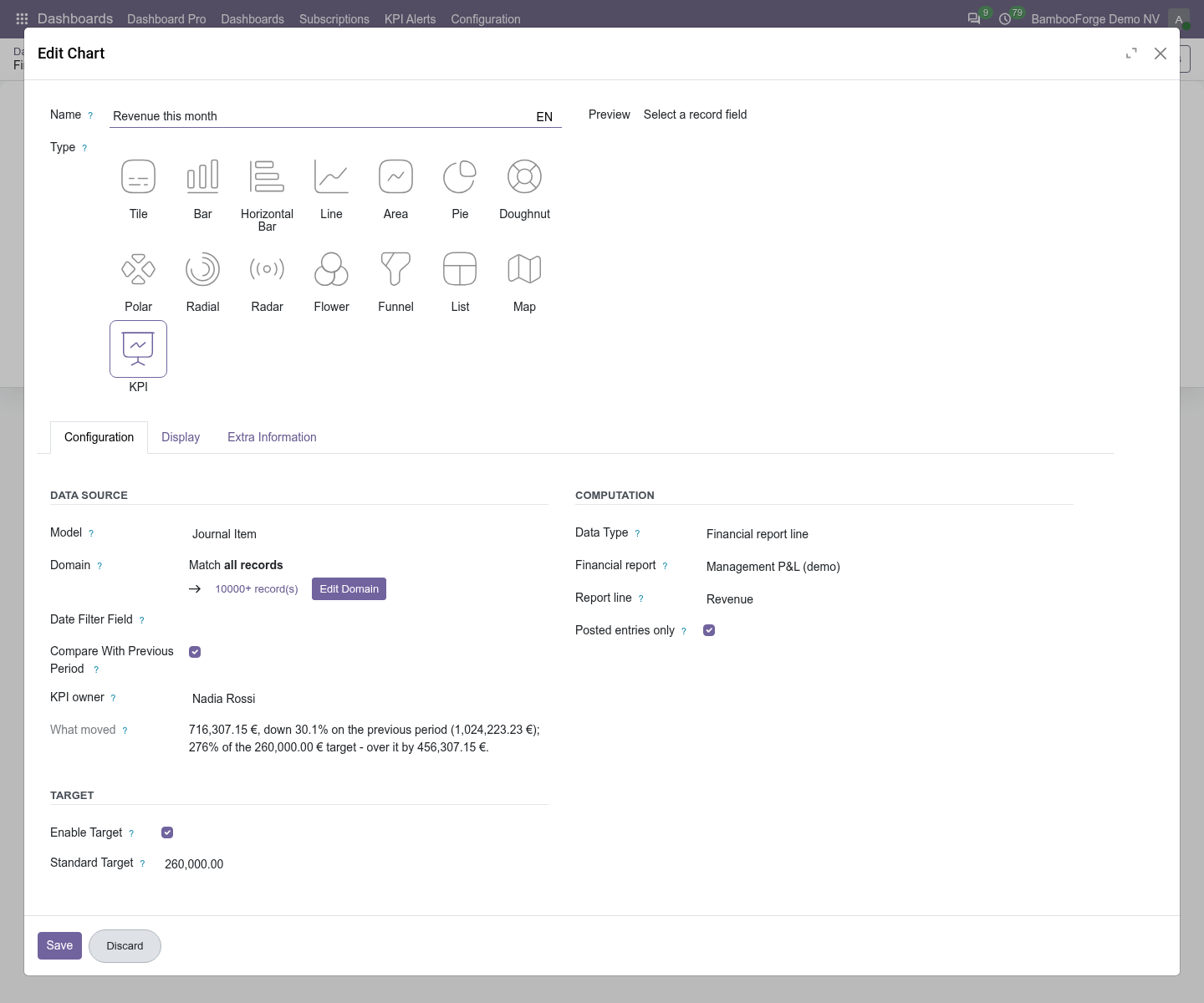This screenshot has height=1003, width=1204.
Task: Open the Model dropdown showing Journal Item
Action: (369, 534)
